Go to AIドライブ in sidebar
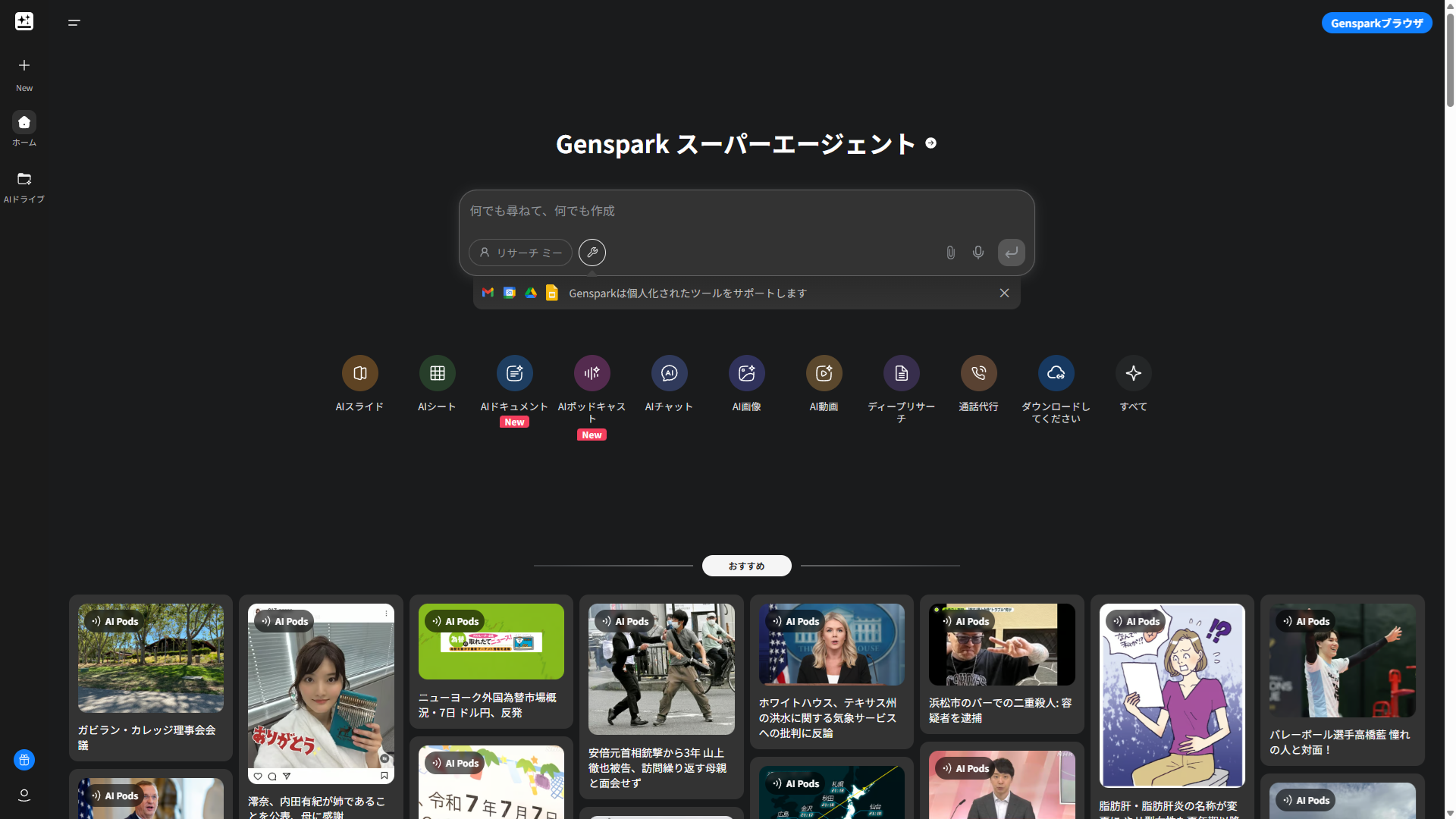This screenshot has width=1456, height=819. click(24, 187)
